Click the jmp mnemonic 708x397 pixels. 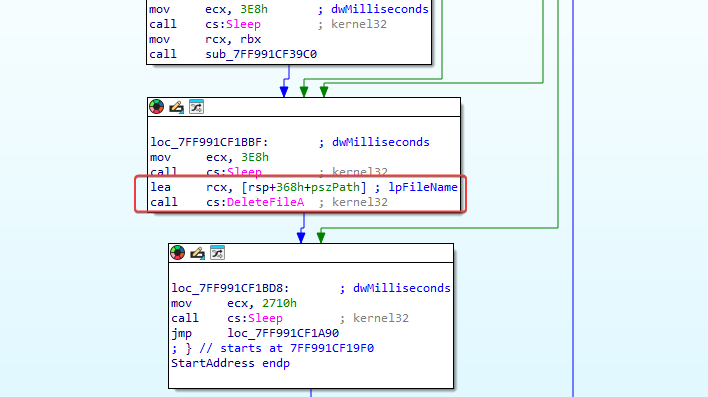coord(182,333)
